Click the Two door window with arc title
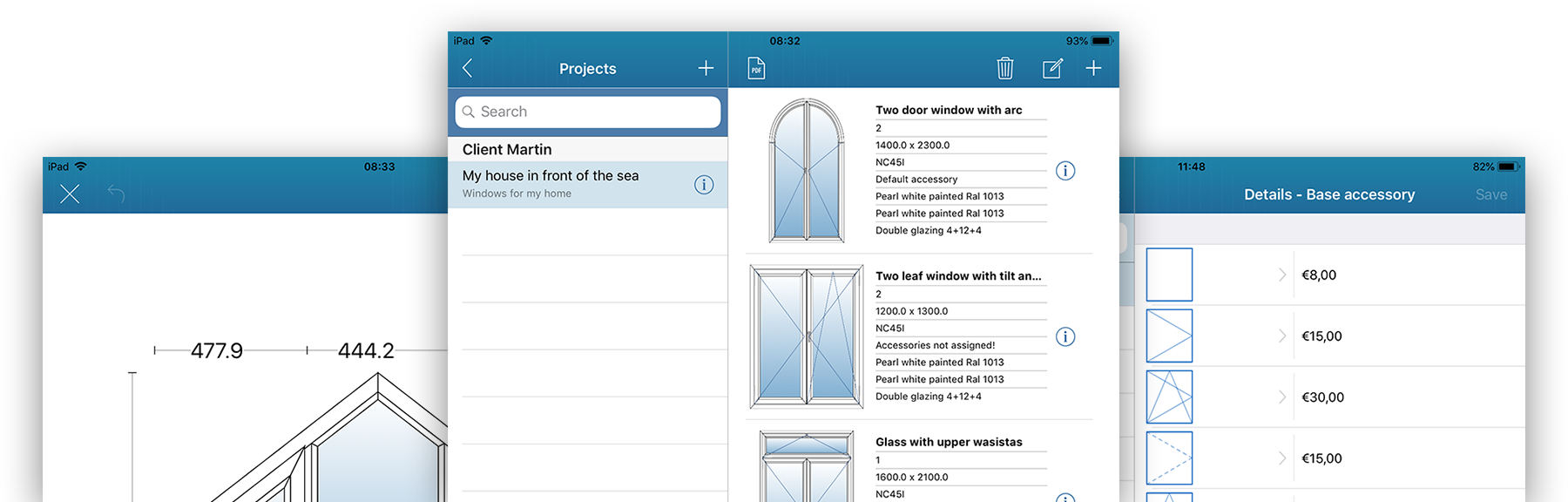This screenshot has width=1568, height=502. [949, 110]
